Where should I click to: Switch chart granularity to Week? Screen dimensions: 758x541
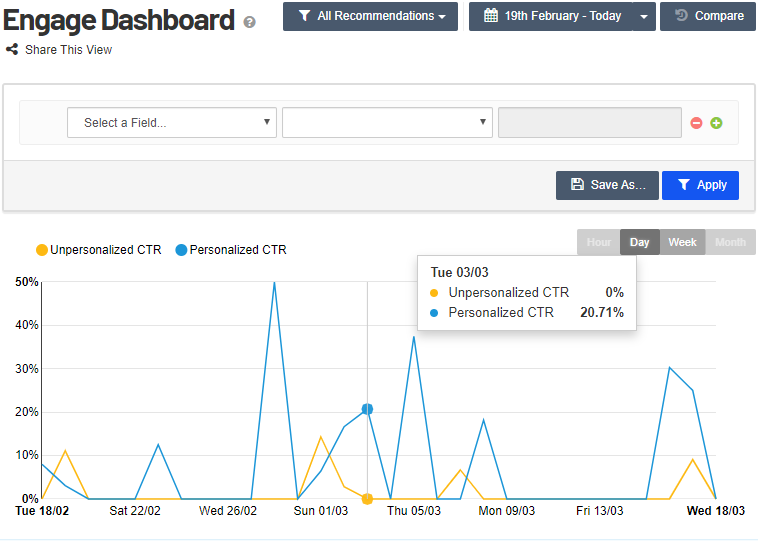682,242
